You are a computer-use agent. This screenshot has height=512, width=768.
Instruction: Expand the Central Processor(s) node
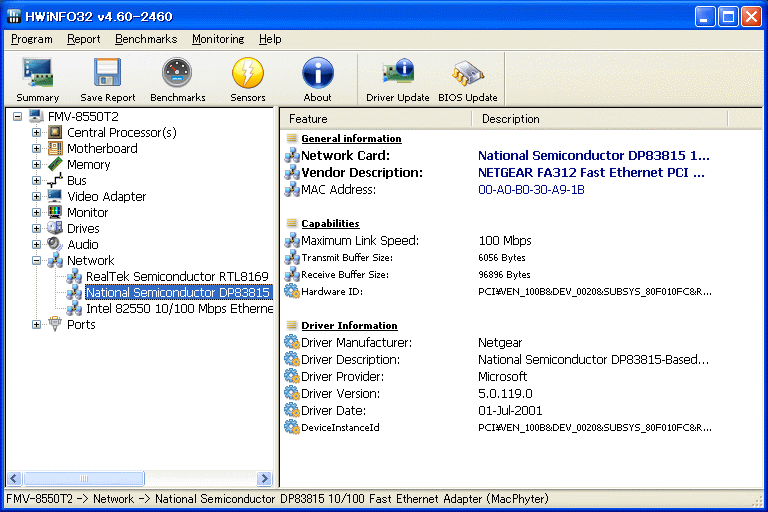pyautogui.click(x=36, y=132)
